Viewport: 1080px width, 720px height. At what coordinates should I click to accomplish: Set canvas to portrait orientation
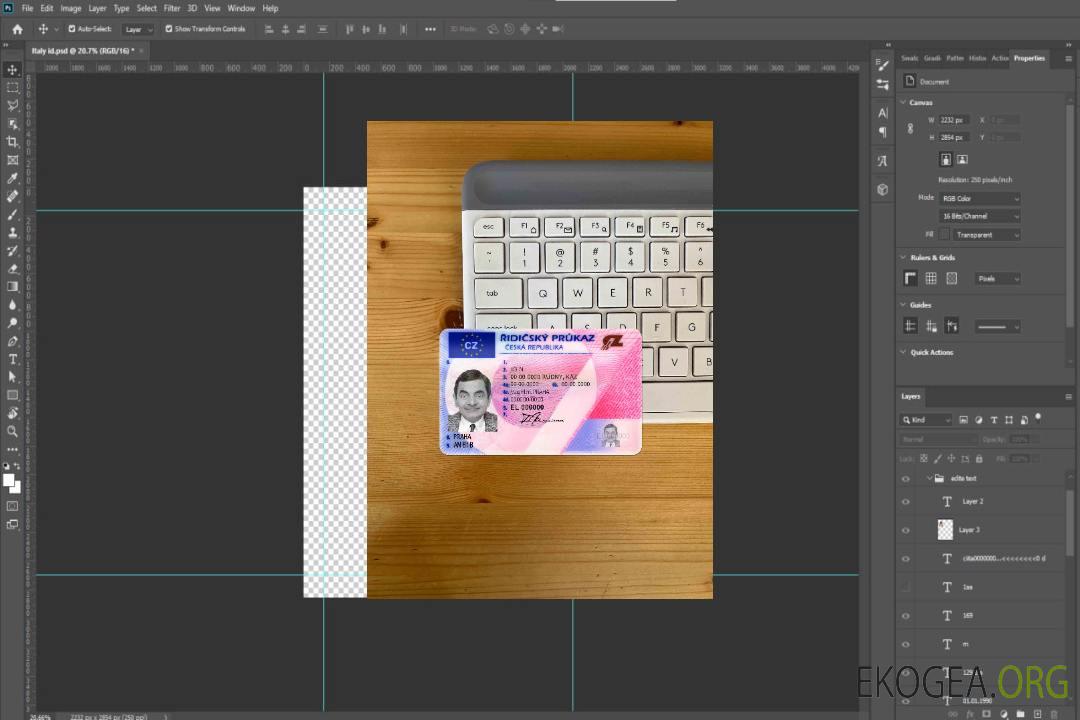(x=946, y=160)
